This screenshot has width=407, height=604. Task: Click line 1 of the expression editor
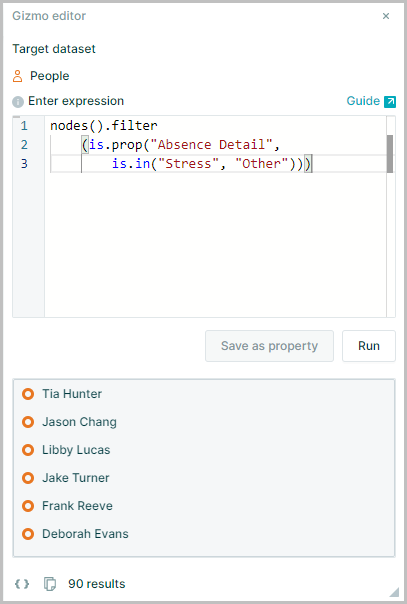point(218,126)
